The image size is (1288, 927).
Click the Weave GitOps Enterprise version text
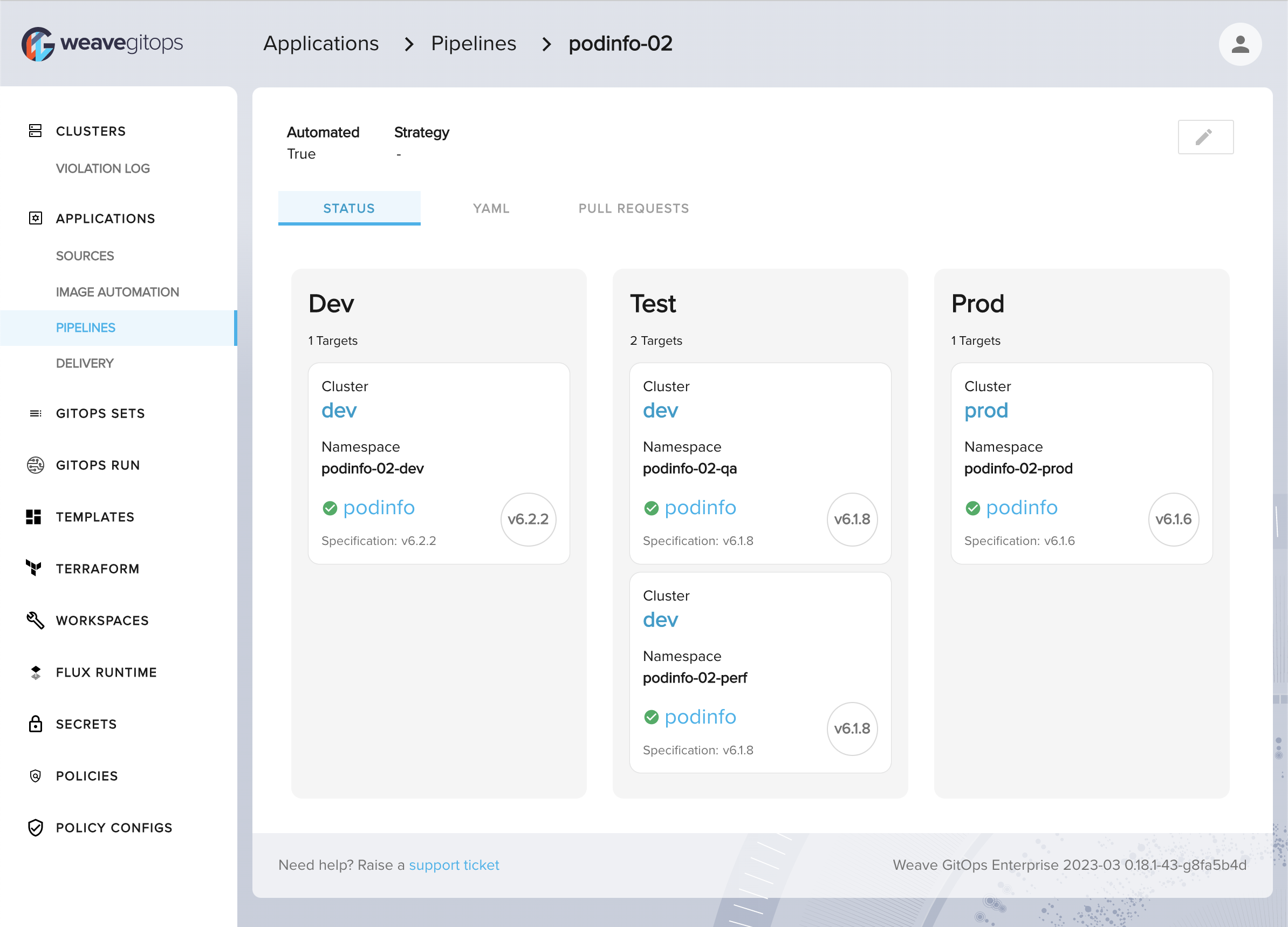(x=1070, y=864)
